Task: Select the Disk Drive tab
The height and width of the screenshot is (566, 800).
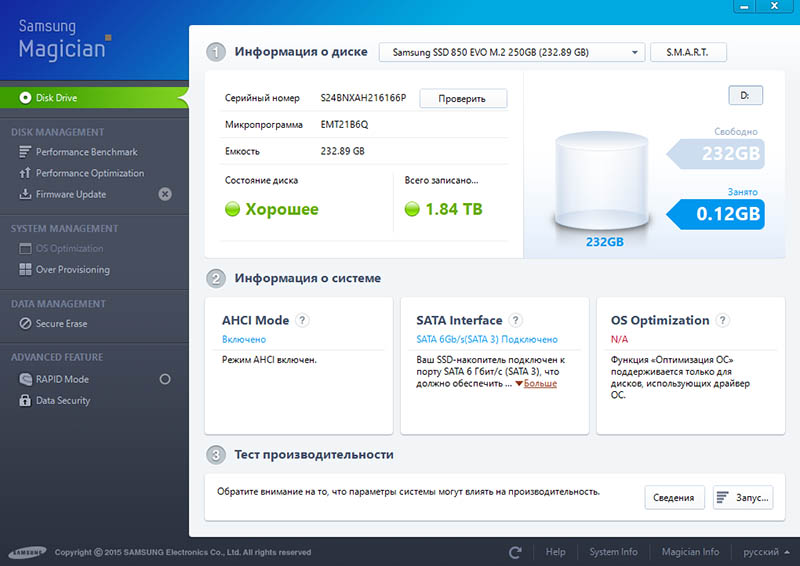Action: [x=94, y=97]
